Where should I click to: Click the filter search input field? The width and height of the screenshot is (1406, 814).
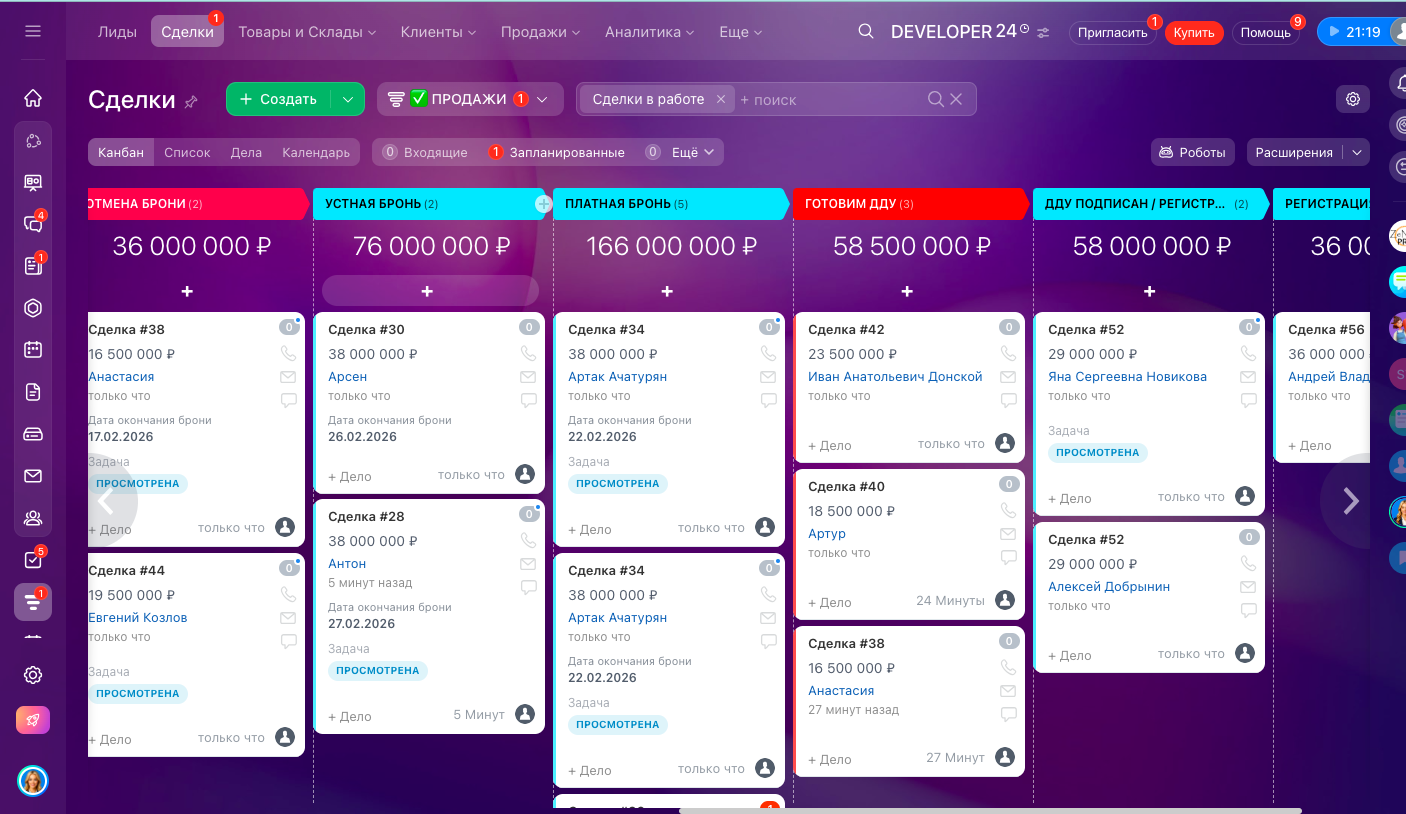point(830,99)
